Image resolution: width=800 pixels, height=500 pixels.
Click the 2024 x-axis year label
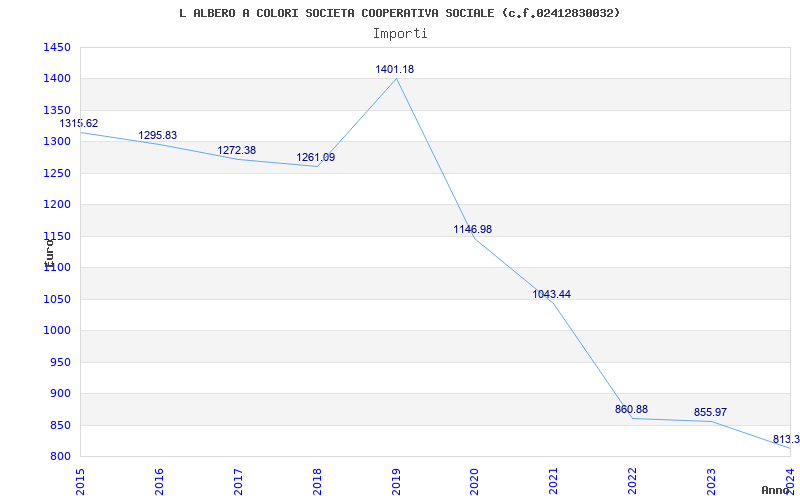[x=791, y=481]
